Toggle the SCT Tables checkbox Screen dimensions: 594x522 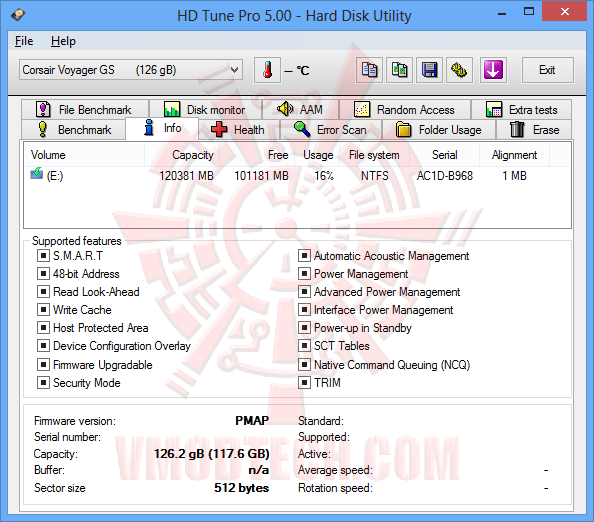tap(304, 345)
